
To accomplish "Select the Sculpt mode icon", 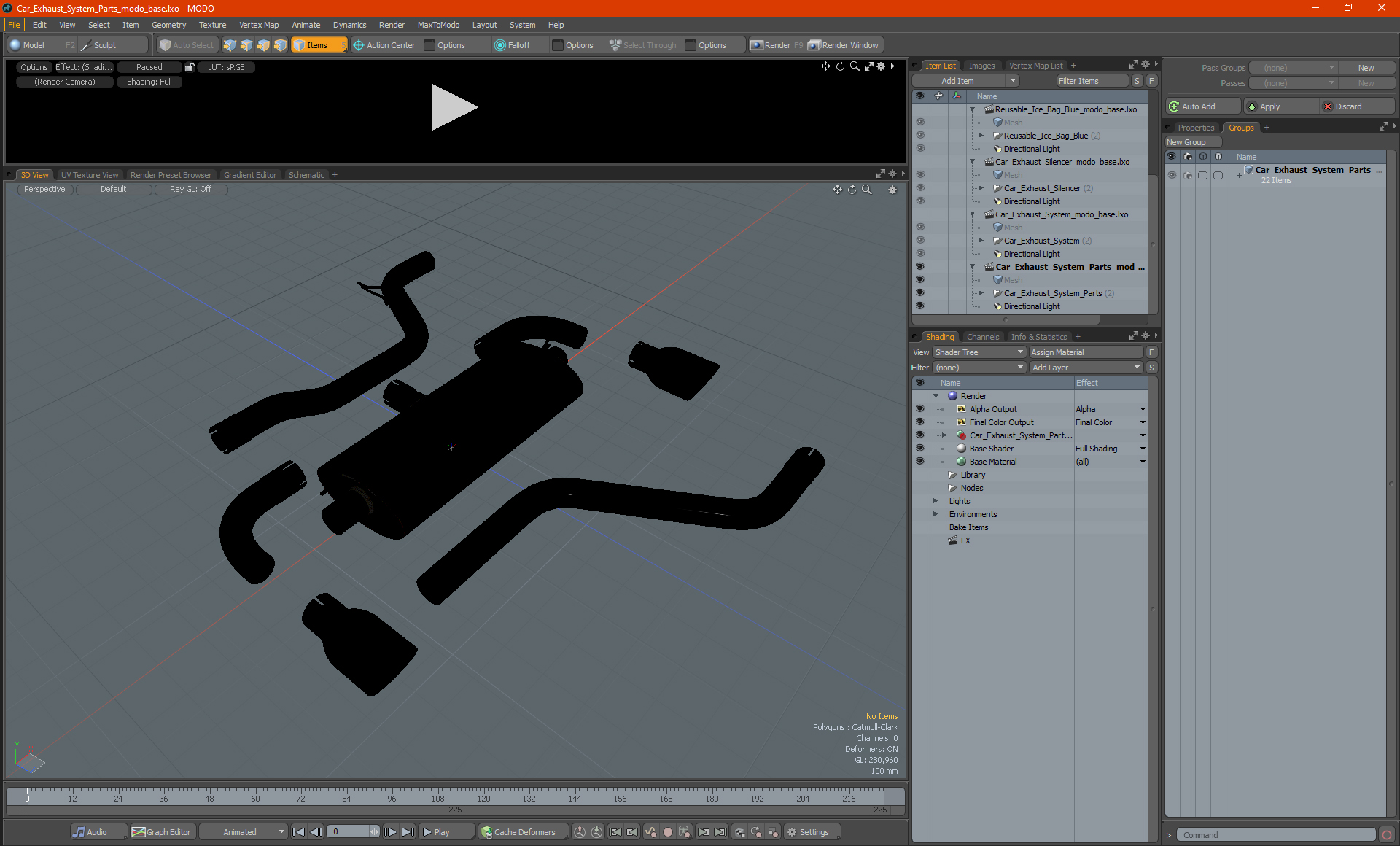I will pyautogui.click(x=86, y=45).
